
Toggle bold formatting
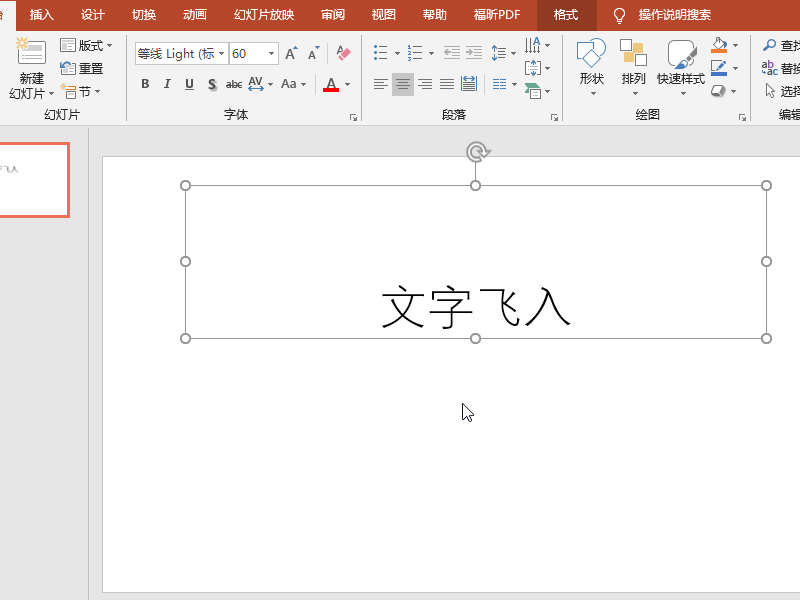tap(145, 84)
